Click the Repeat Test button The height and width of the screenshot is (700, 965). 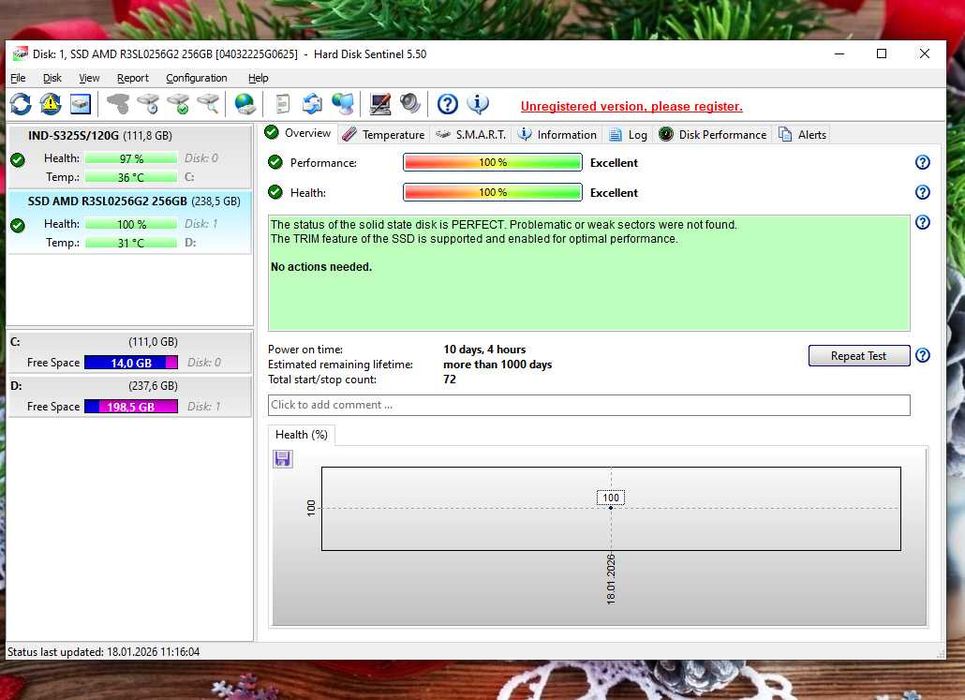859,356
